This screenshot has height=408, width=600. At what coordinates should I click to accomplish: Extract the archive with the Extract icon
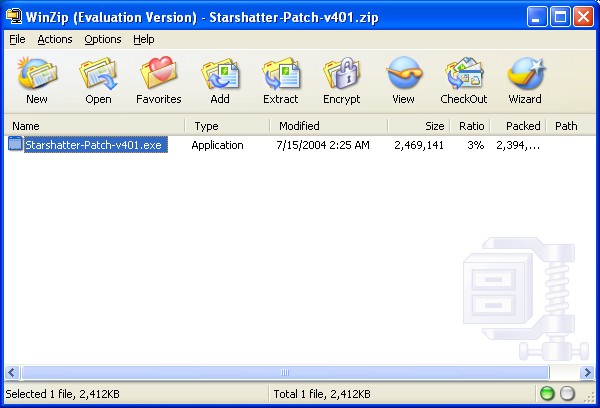281,73
